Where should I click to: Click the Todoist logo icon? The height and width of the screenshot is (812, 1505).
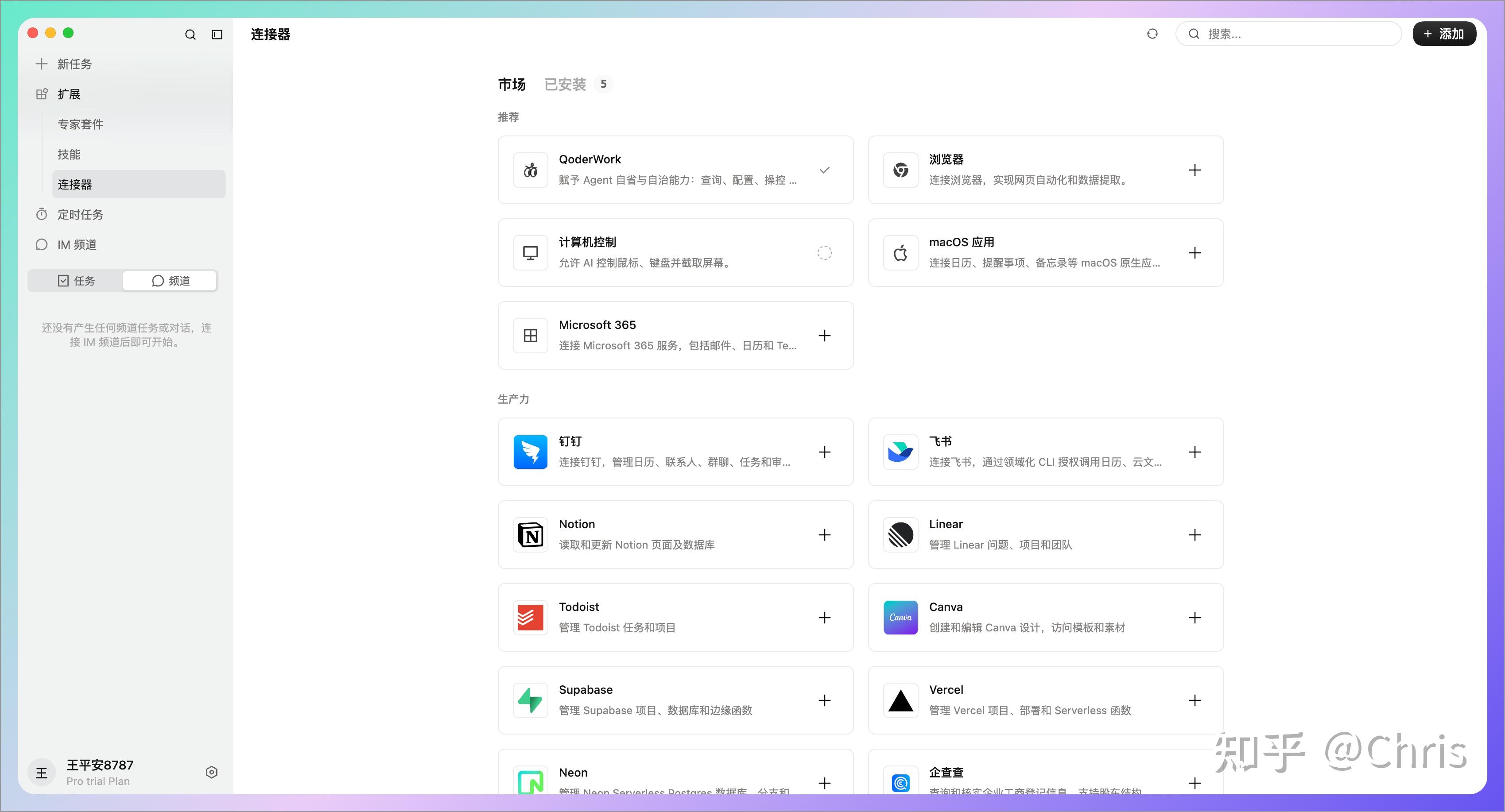click(x=531, y=618)
